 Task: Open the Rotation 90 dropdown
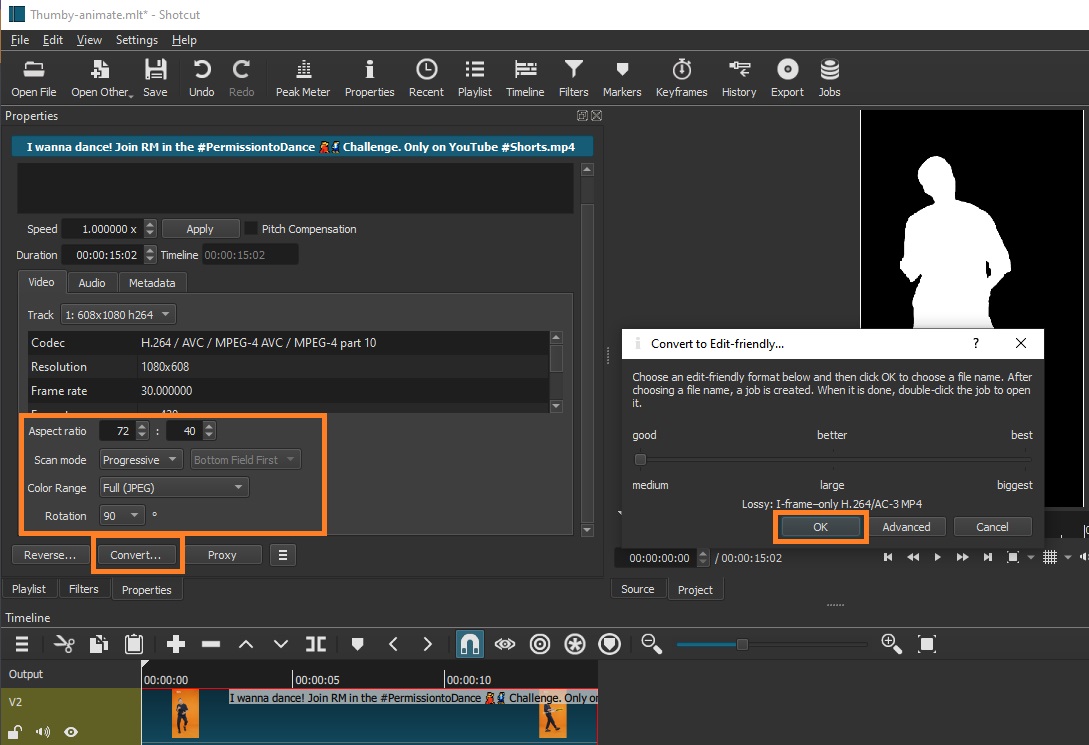coord(122,516)
